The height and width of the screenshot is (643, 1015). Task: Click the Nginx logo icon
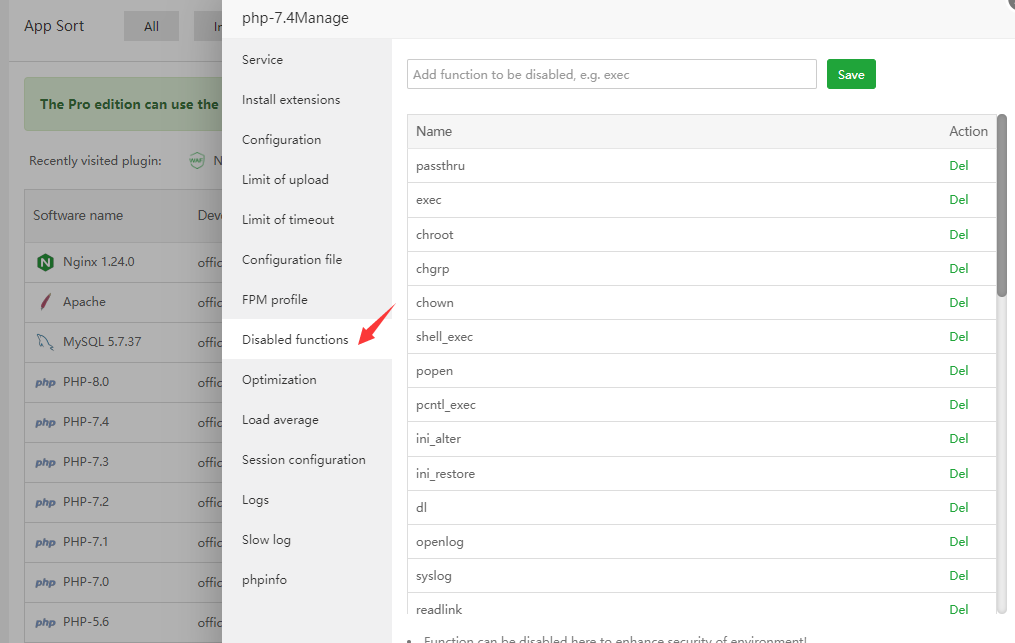coord(45,262)
